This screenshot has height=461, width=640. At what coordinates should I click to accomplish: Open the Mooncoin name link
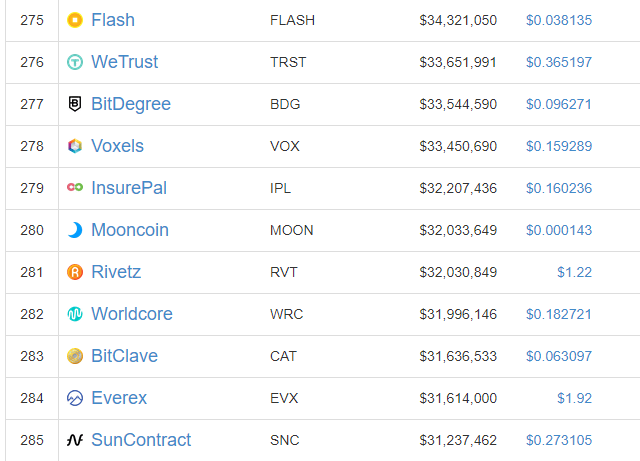coord(130,230)
